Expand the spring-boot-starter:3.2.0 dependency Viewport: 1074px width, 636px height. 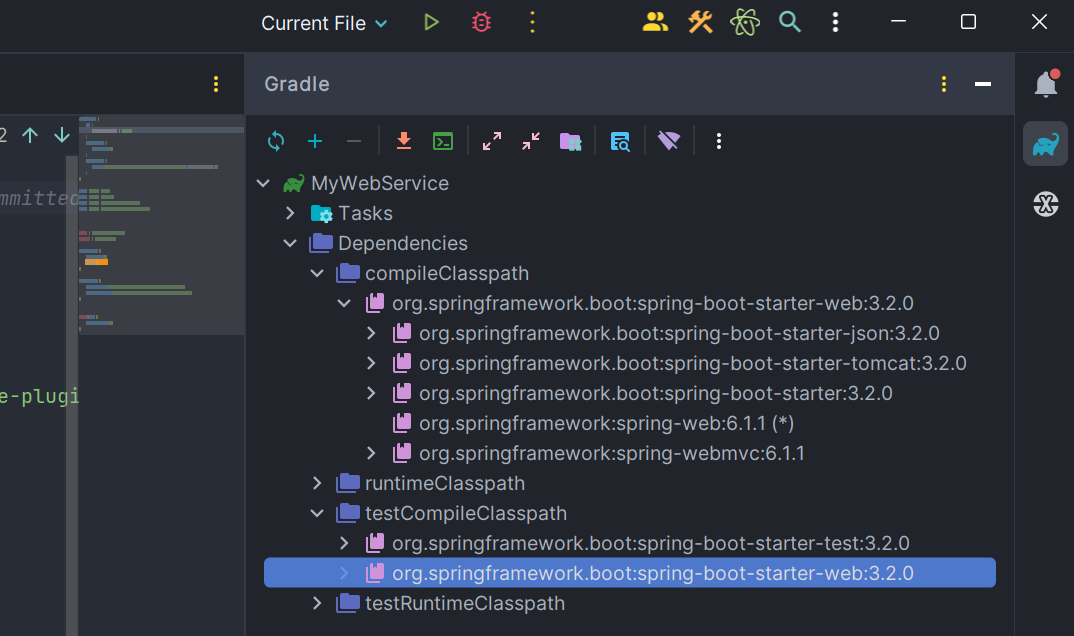[371, 393]
